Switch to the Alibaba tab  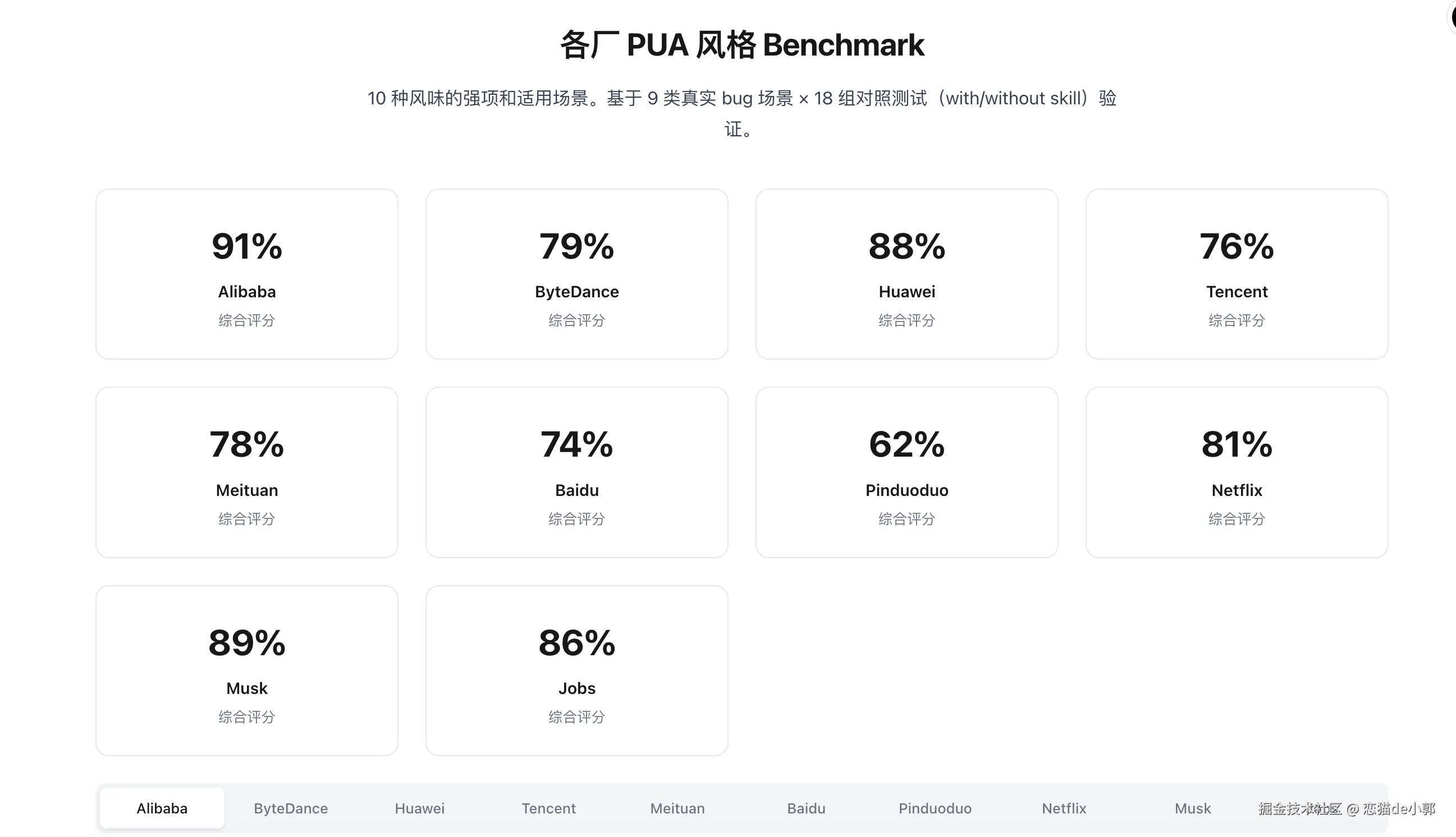click(162, 808)
